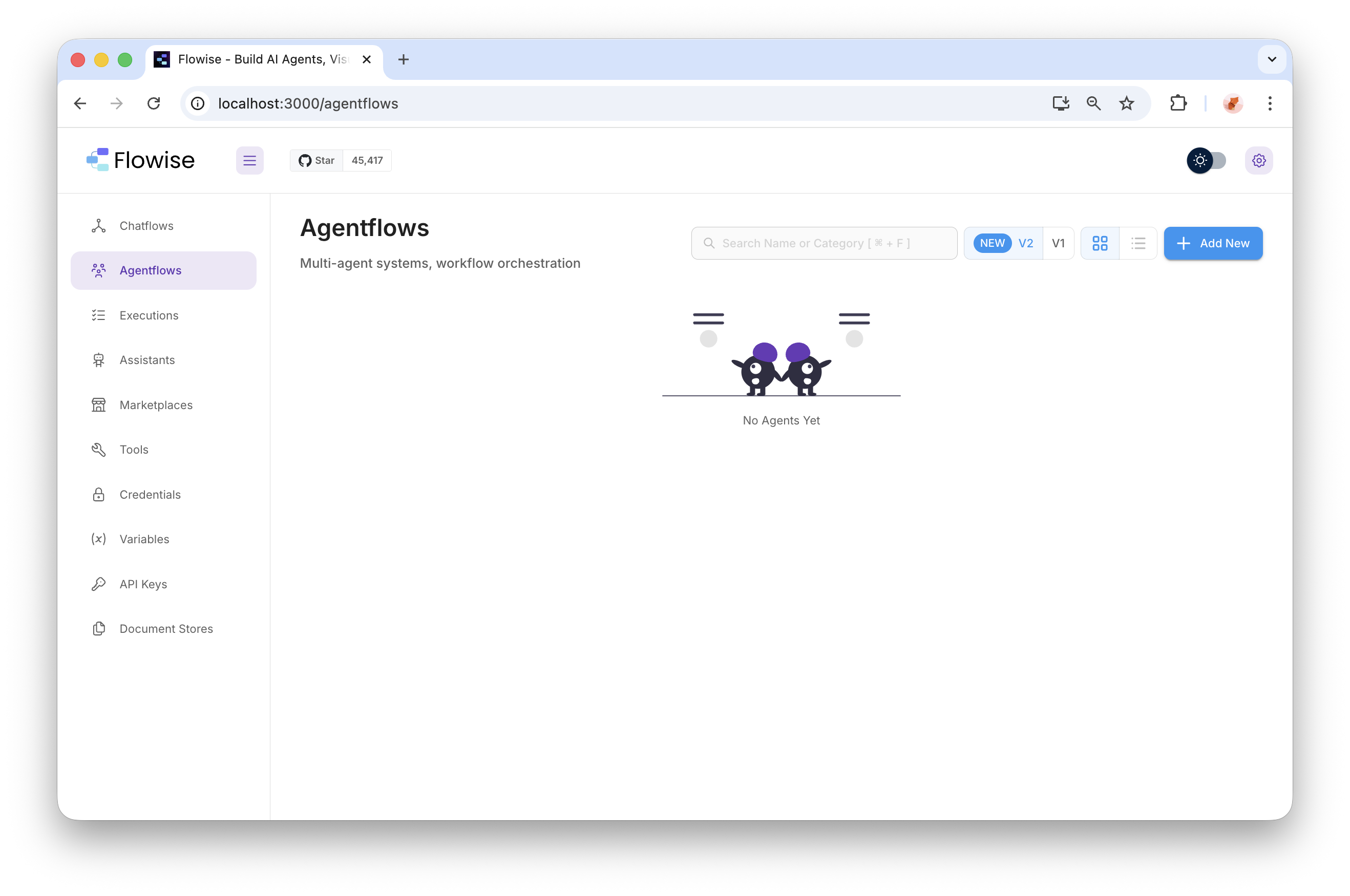The height and width of the screenshot is (896, 1350).
Task: Click the GitHub Star button
Action: (316, 161)
